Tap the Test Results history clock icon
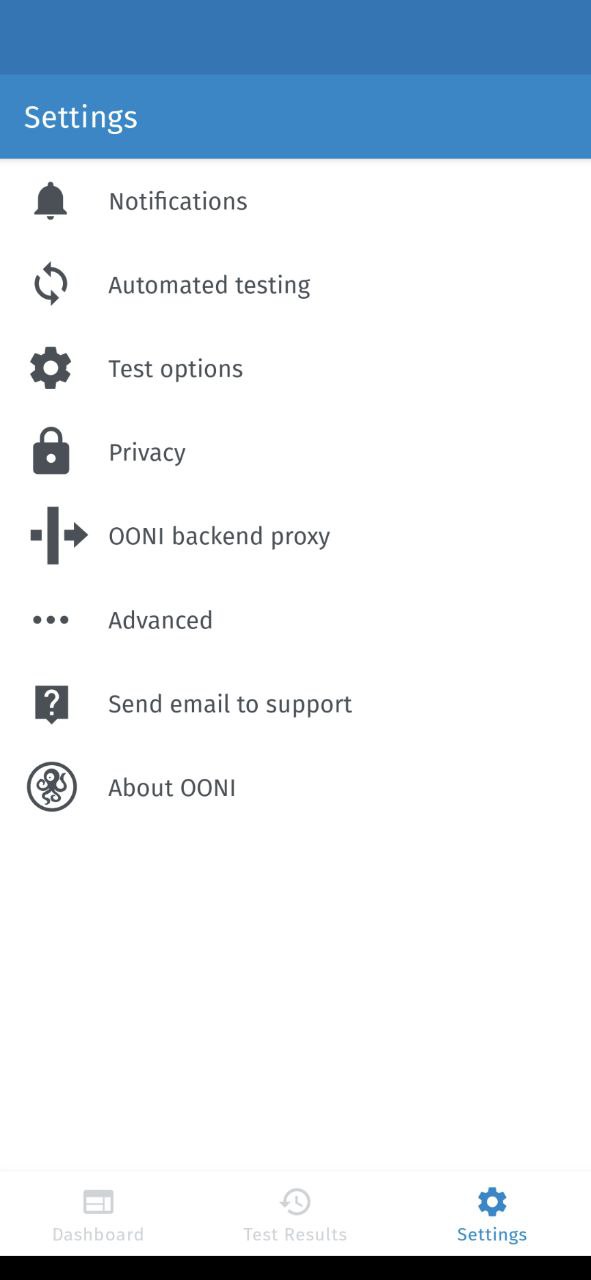This screenshot has width=591, height=1280. coord(295,1201)
